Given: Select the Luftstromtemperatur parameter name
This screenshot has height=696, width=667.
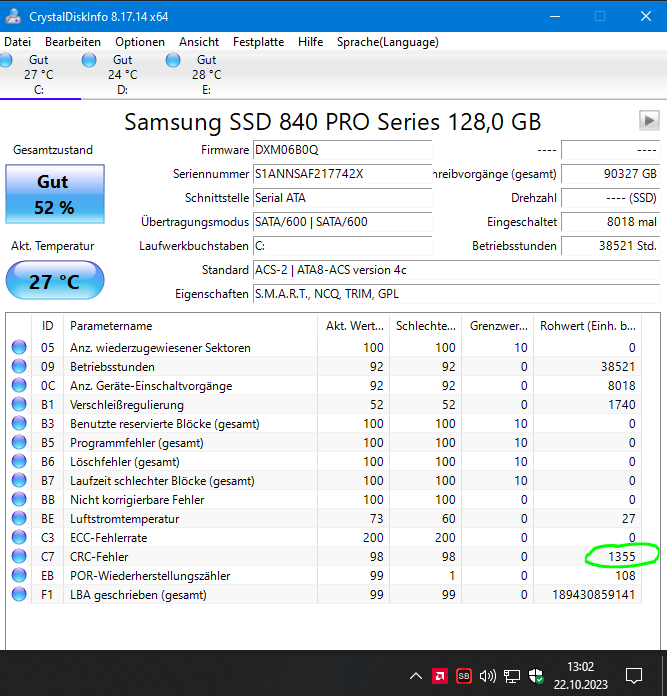Looking at the screenshot, I should coord(125,519).
